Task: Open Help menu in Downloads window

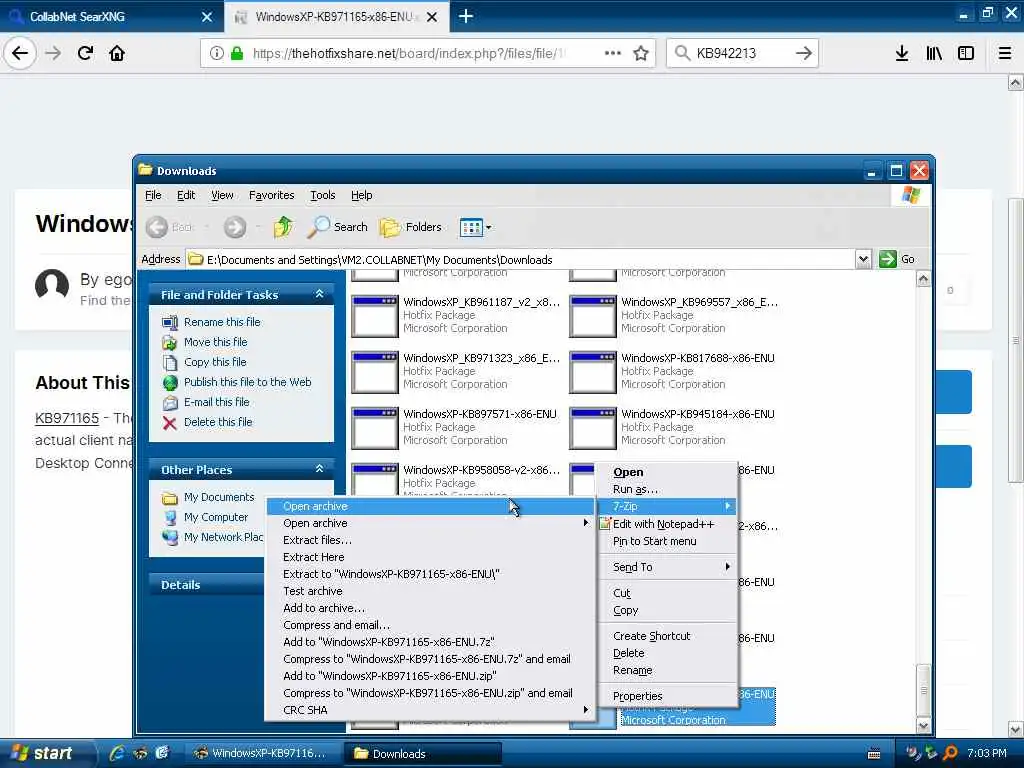Action: coord(361,195)
